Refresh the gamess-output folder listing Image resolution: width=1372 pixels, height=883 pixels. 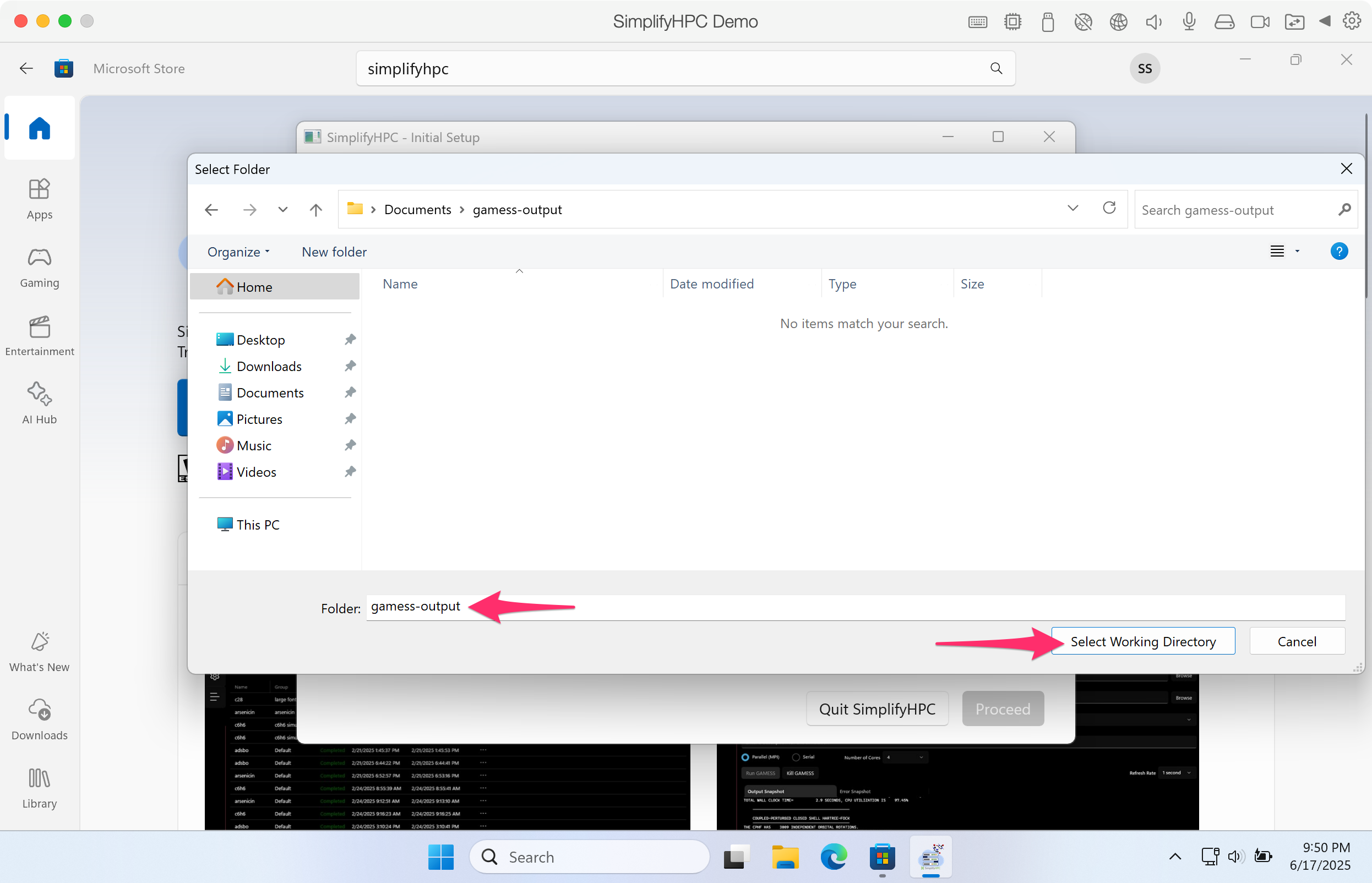tap(1109, 208)
